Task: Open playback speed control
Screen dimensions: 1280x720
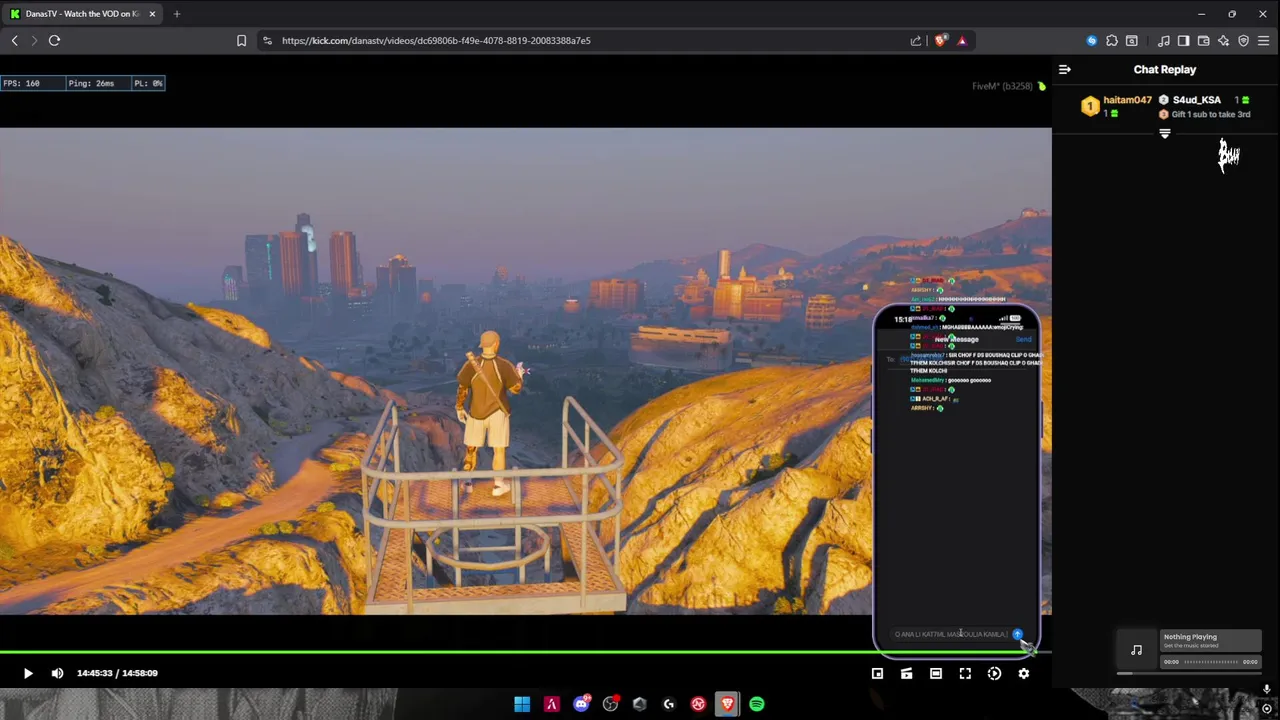Action: (x=994, y=673)
